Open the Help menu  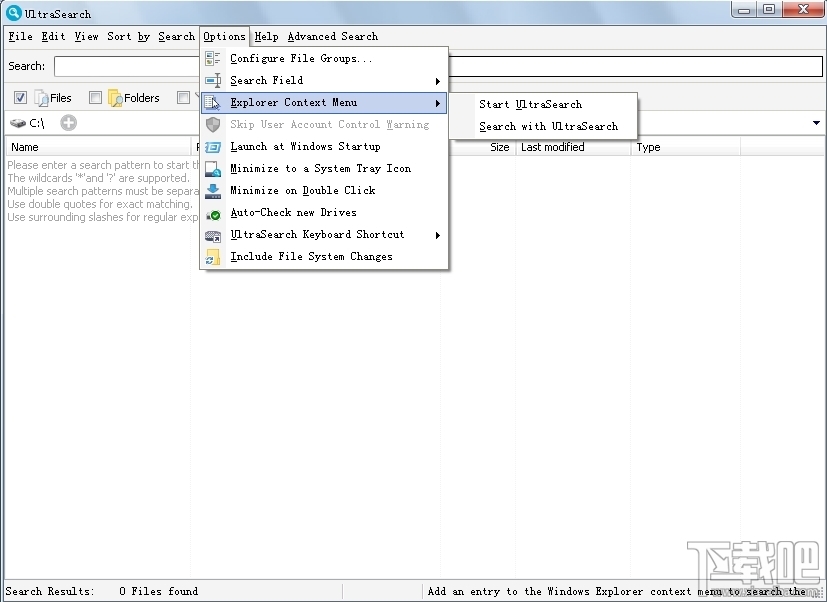pyautogui.click(x=266, y=36)
